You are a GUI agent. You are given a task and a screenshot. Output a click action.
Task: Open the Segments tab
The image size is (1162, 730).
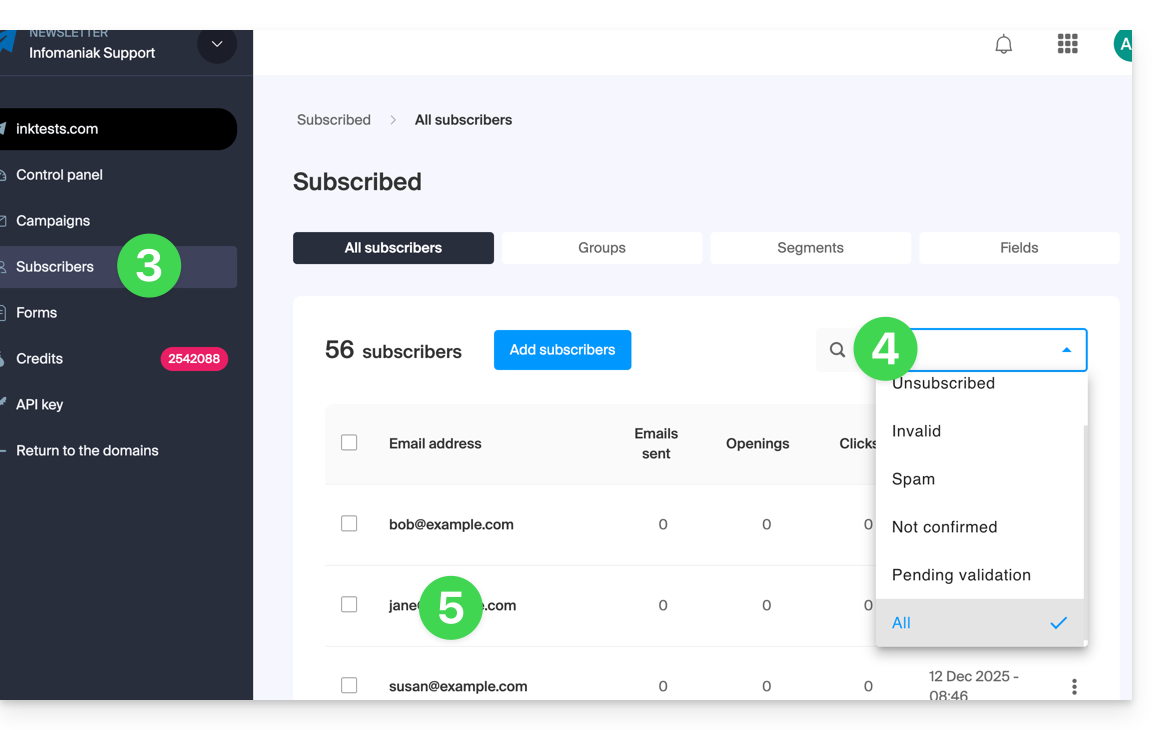click(810, 248)
